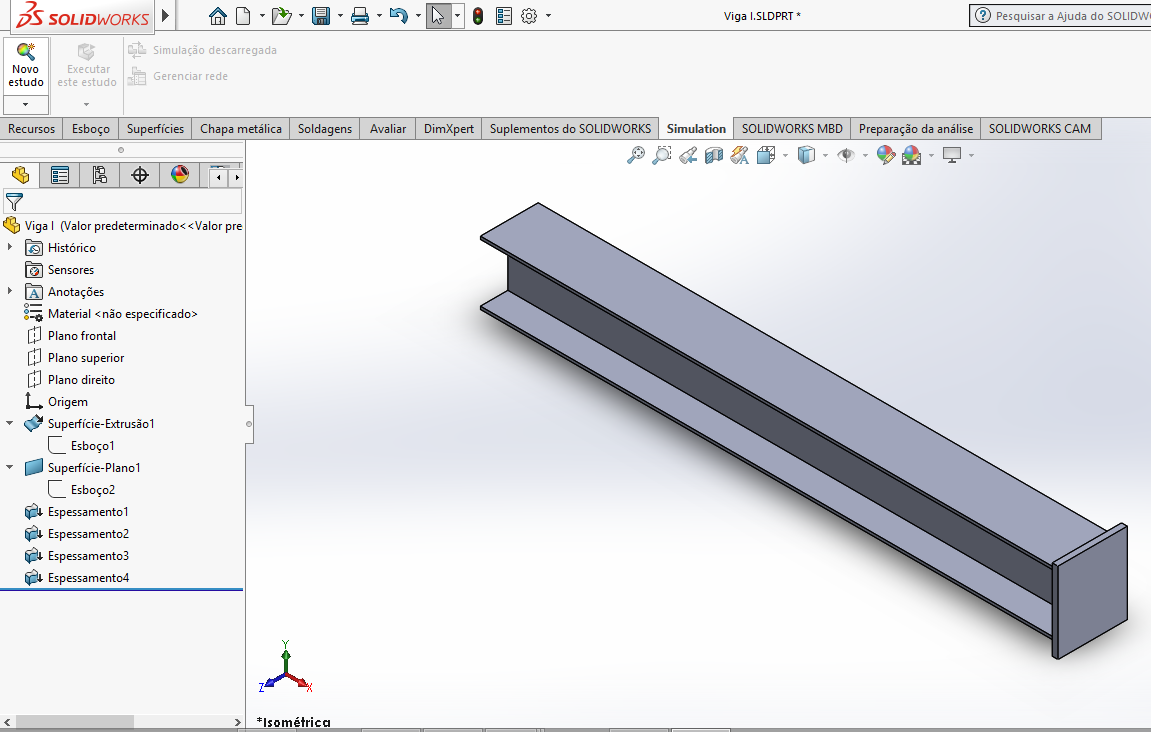Collapse the Superfície-Extrusão1 feature node
The width and height of the screenshot is (1151, 732).
point(10,423)
